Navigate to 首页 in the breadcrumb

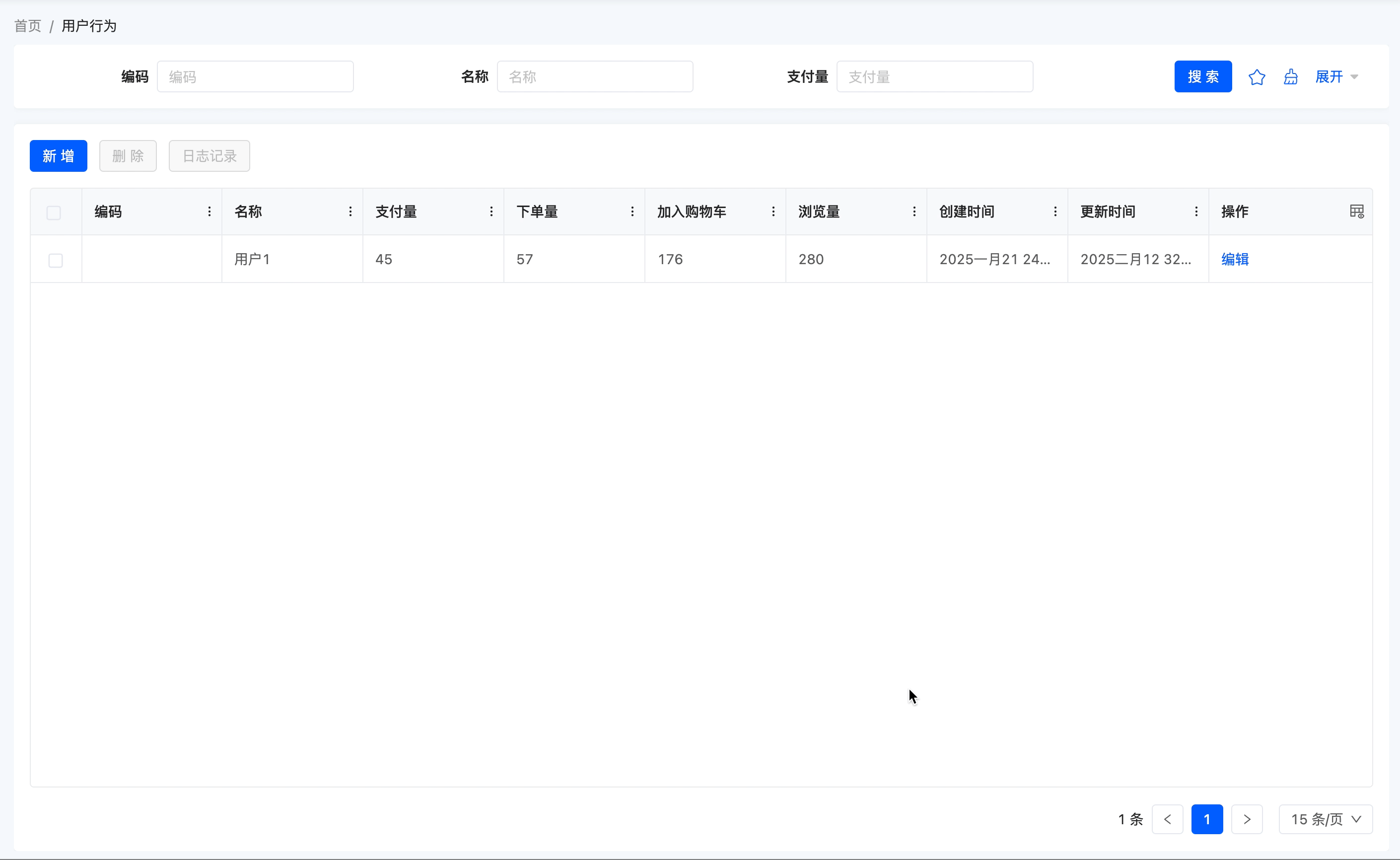click(27, 26)
